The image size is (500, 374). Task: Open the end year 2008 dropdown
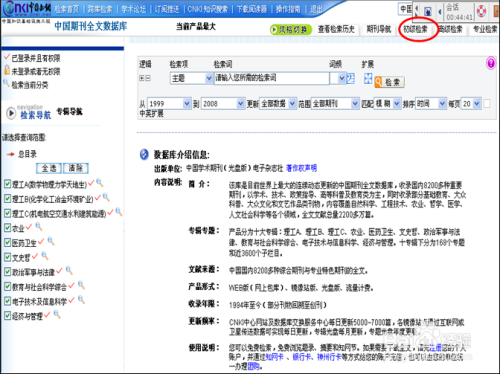pos(223,104)
